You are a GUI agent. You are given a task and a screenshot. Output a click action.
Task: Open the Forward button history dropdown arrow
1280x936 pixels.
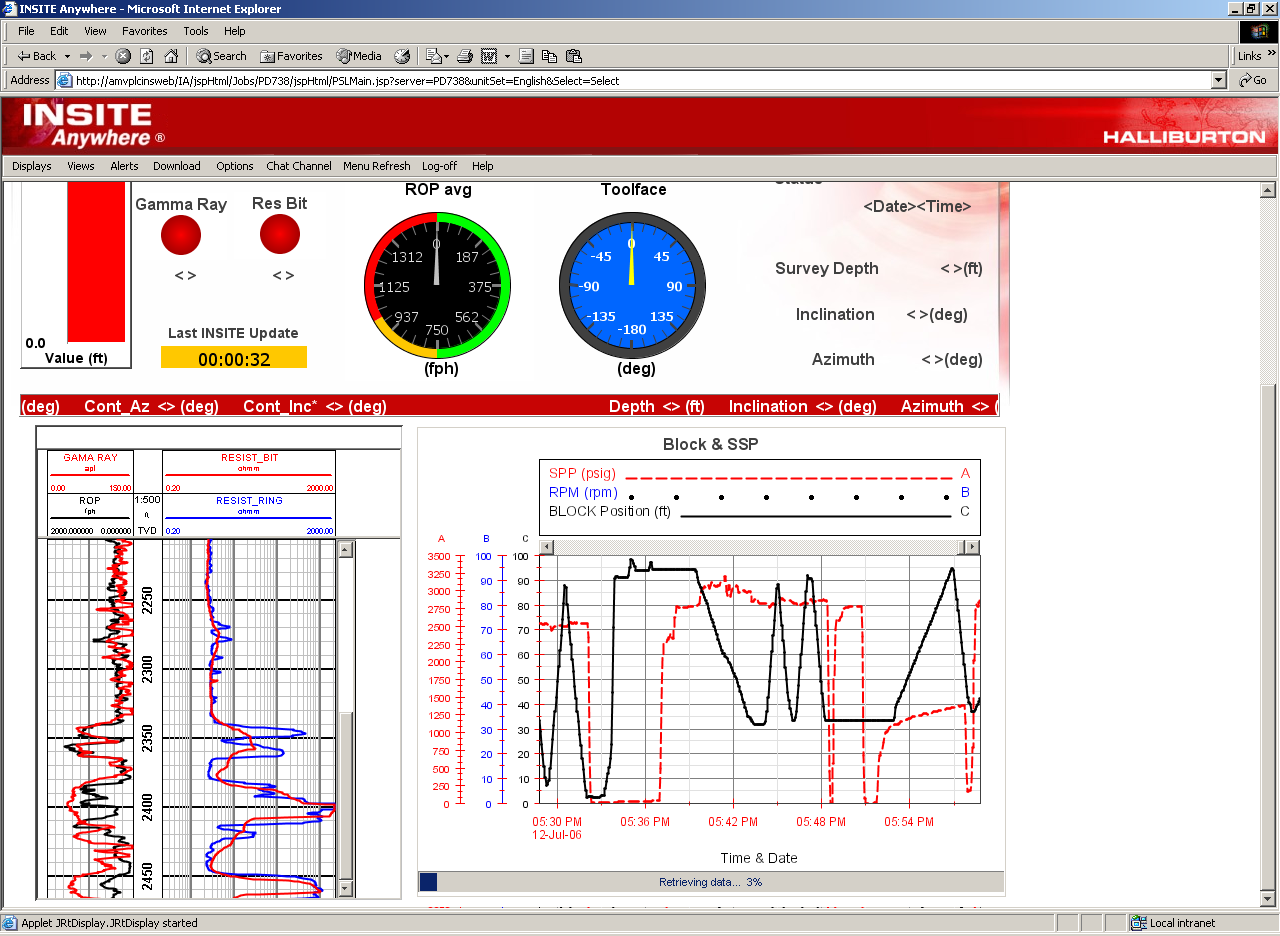pyautogui.click(x=104, y=56)
